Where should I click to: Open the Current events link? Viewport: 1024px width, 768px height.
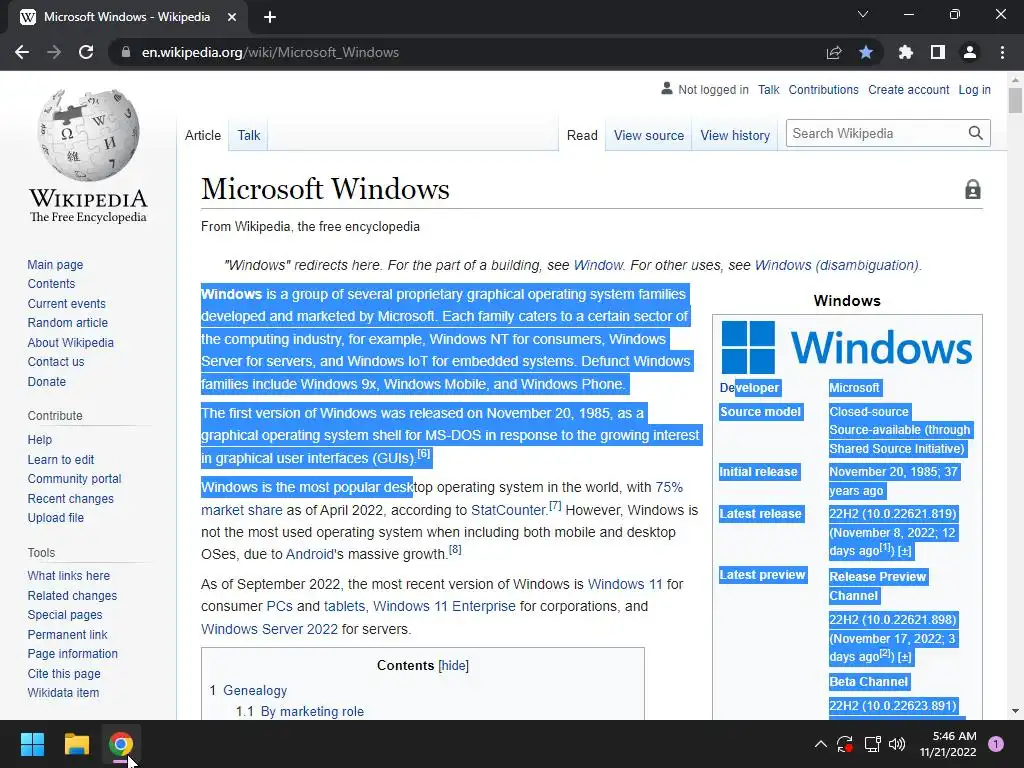pos(66,304)
